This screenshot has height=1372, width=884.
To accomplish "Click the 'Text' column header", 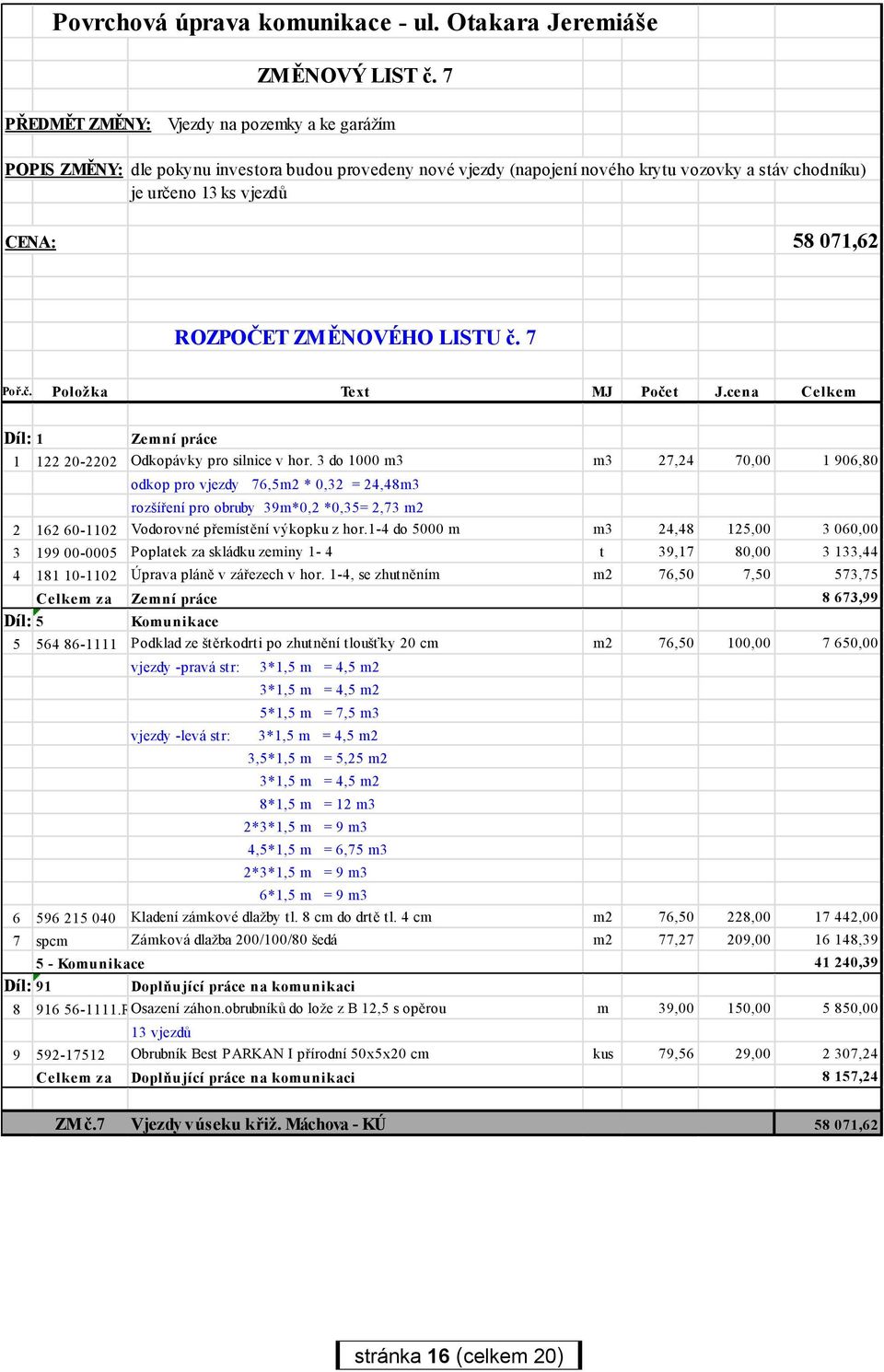I will (355, 391).
